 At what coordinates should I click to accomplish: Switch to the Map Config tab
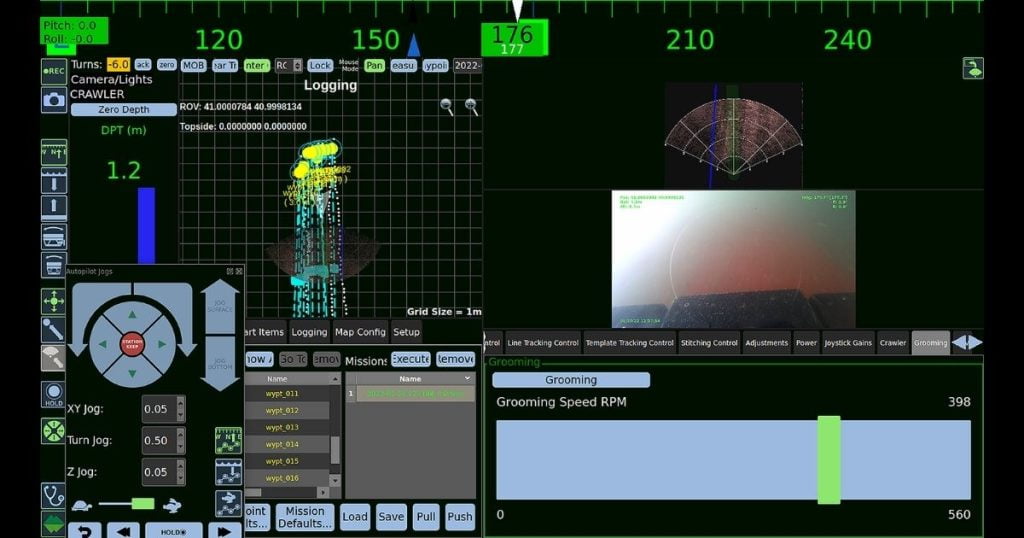pyautogui.click(x=360, y=332)
